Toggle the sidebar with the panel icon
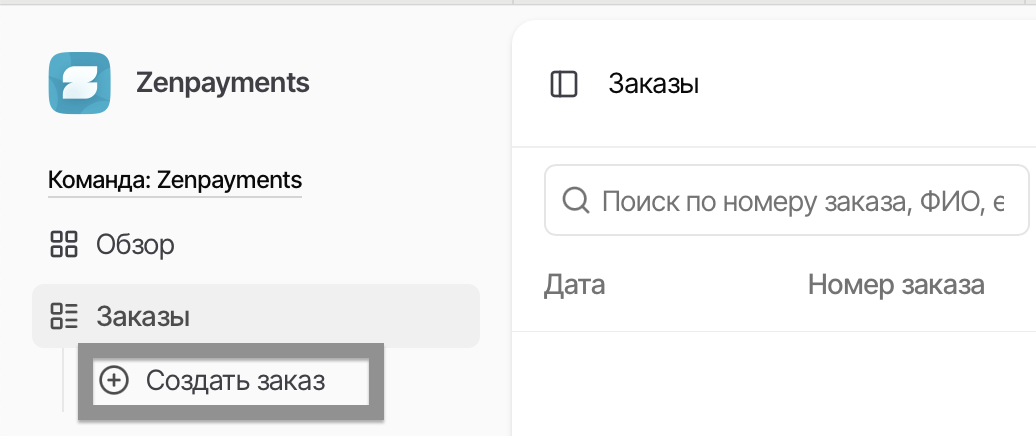This screenshot has height=436, width=1036. pos(564,84)
